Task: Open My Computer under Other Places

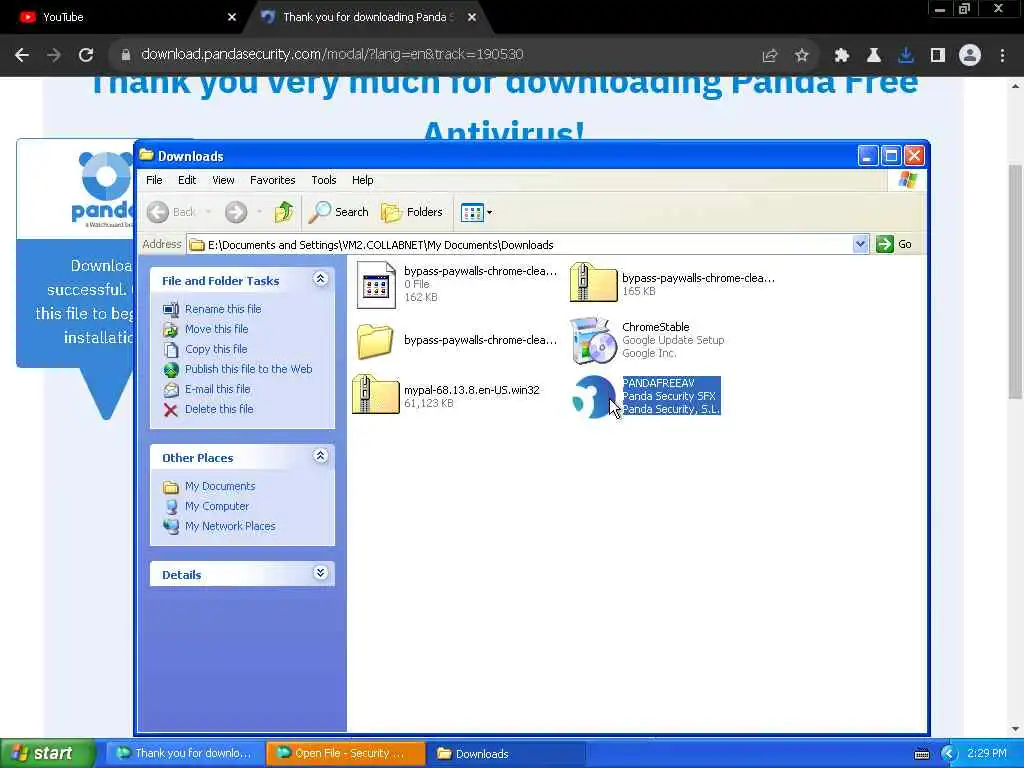Action: 217,506
